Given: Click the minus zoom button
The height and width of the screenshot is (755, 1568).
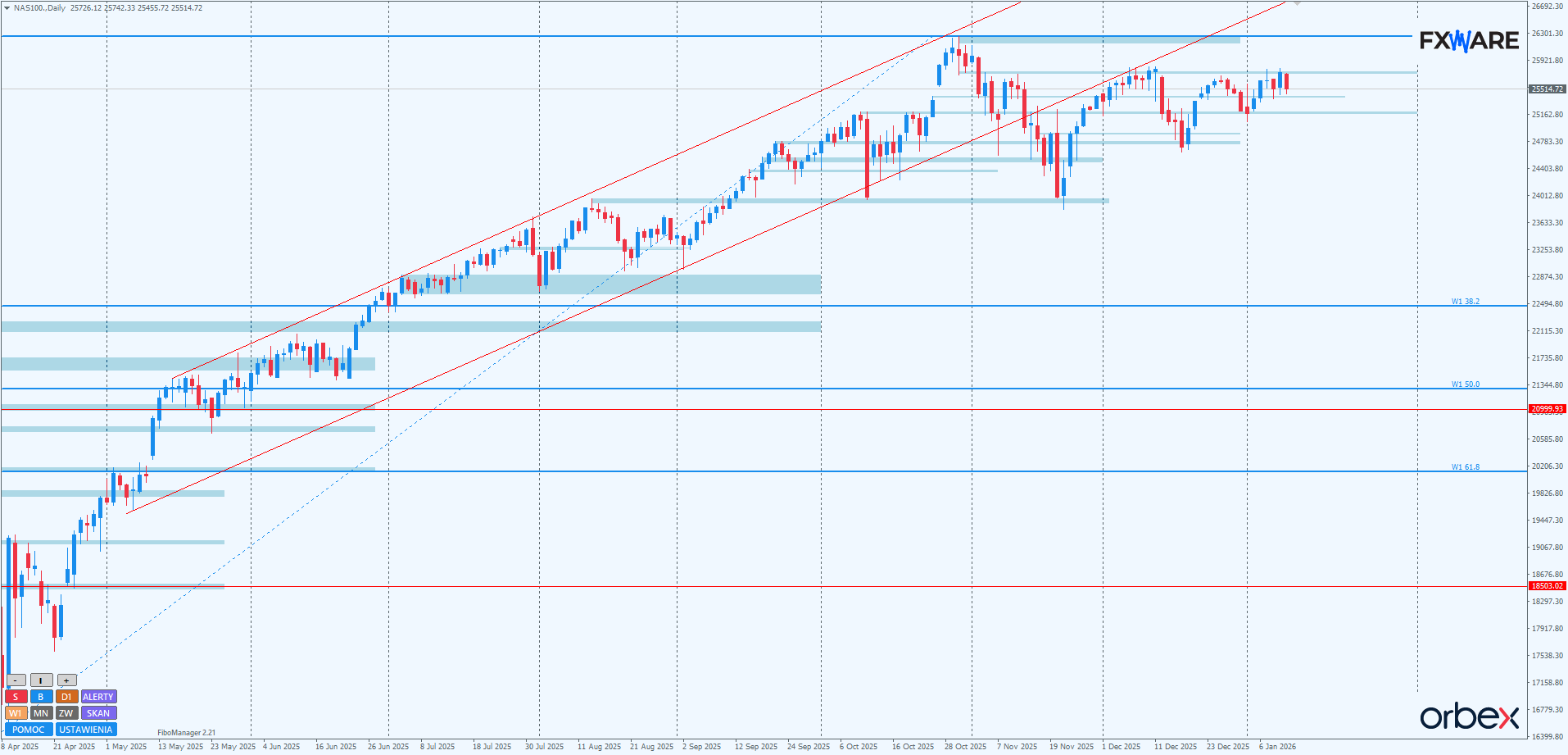Looking at the screenshot, I should (x=16, y=680).
